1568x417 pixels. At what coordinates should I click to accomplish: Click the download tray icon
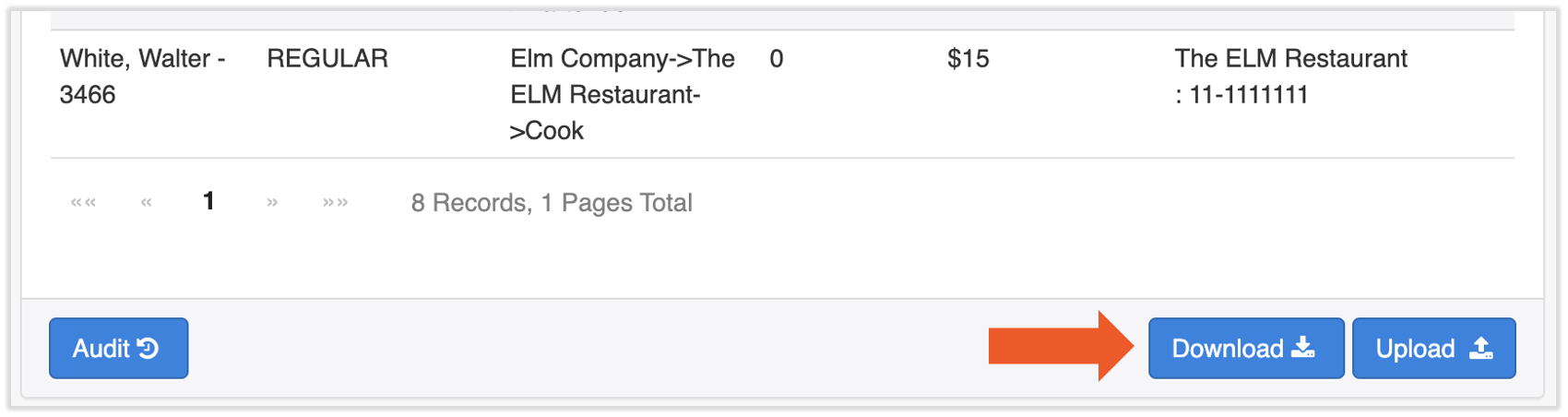point(1303,348)
